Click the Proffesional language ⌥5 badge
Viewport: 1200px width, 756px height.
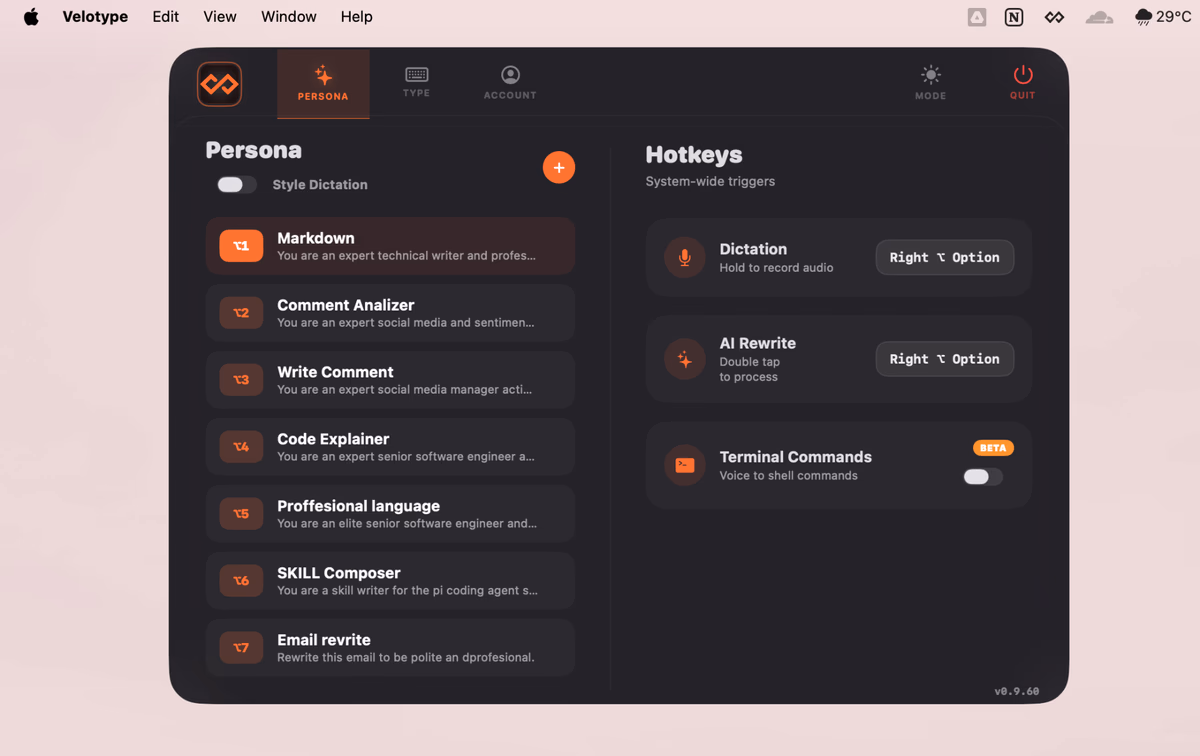pyautogui.click(x=241, y=514)
